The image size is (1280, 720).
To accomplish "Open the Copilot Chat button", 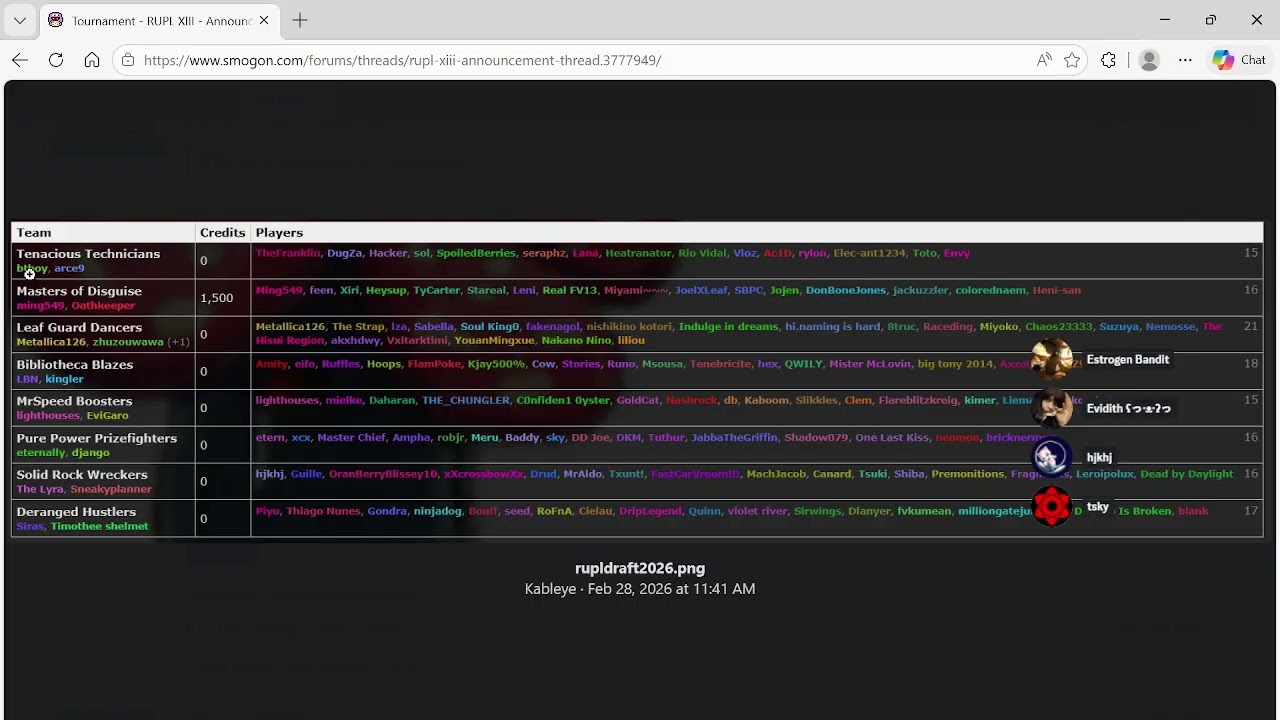I will [1240, 60].
